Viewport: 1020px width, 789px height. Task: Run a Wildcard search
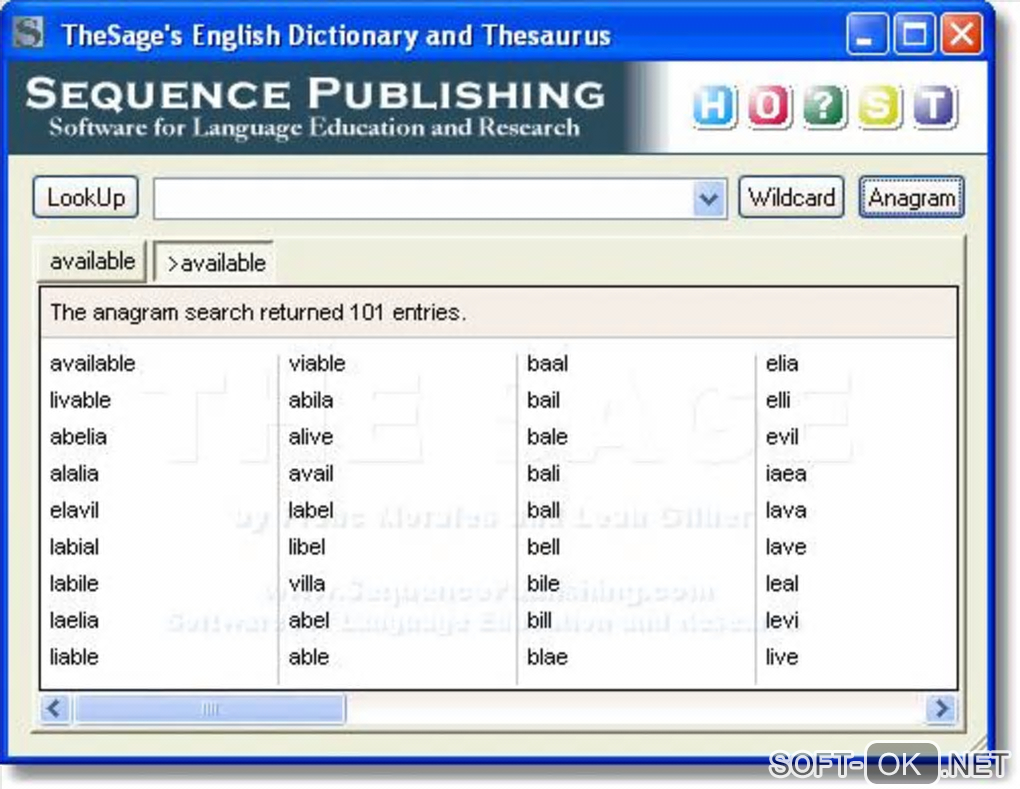(x=792, y=197)
